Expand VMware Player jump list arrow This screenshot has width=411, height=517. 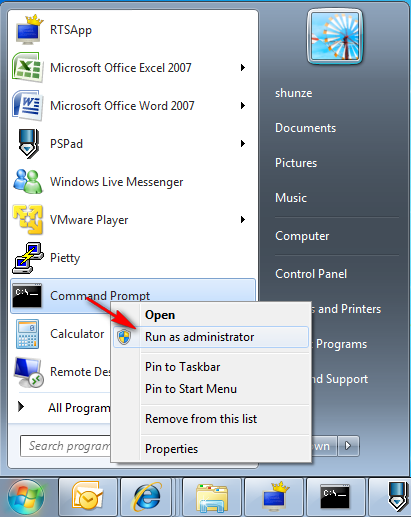(x=243, y=220)
